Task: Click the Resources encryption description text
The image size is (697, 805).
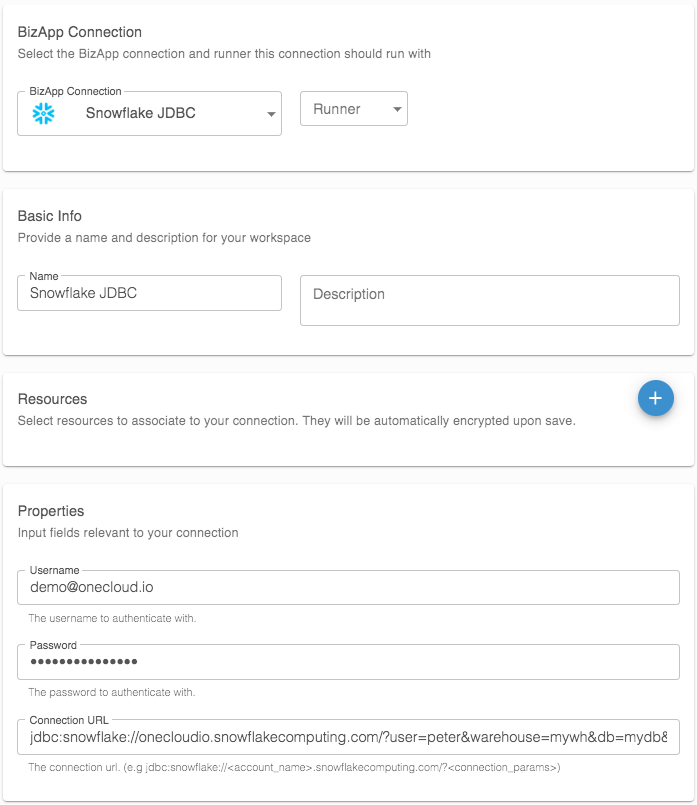Action: pos(297,421)
